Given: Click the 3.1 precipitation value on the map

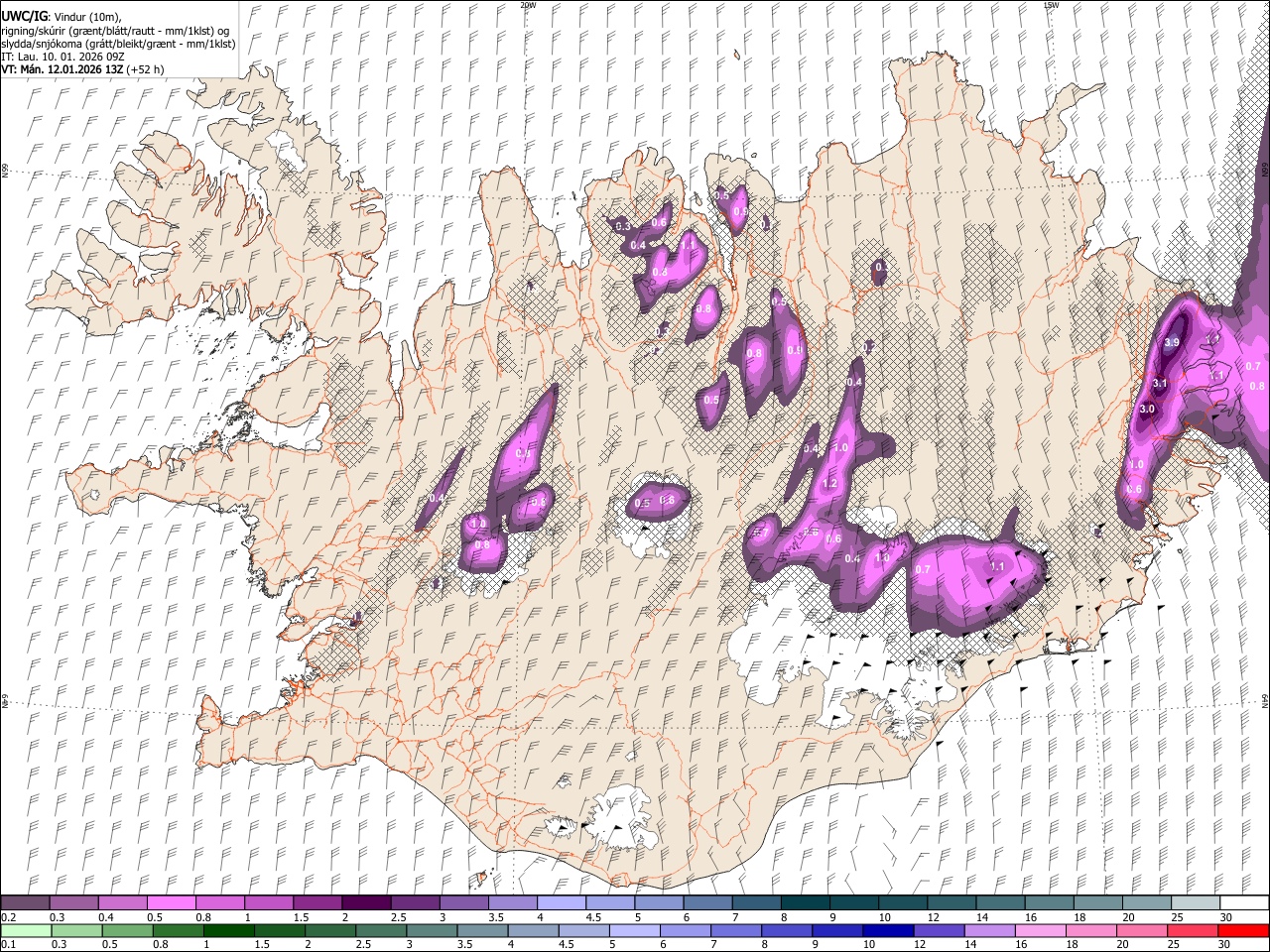Looking at the screenshot, I should (x=1160, y=383).
